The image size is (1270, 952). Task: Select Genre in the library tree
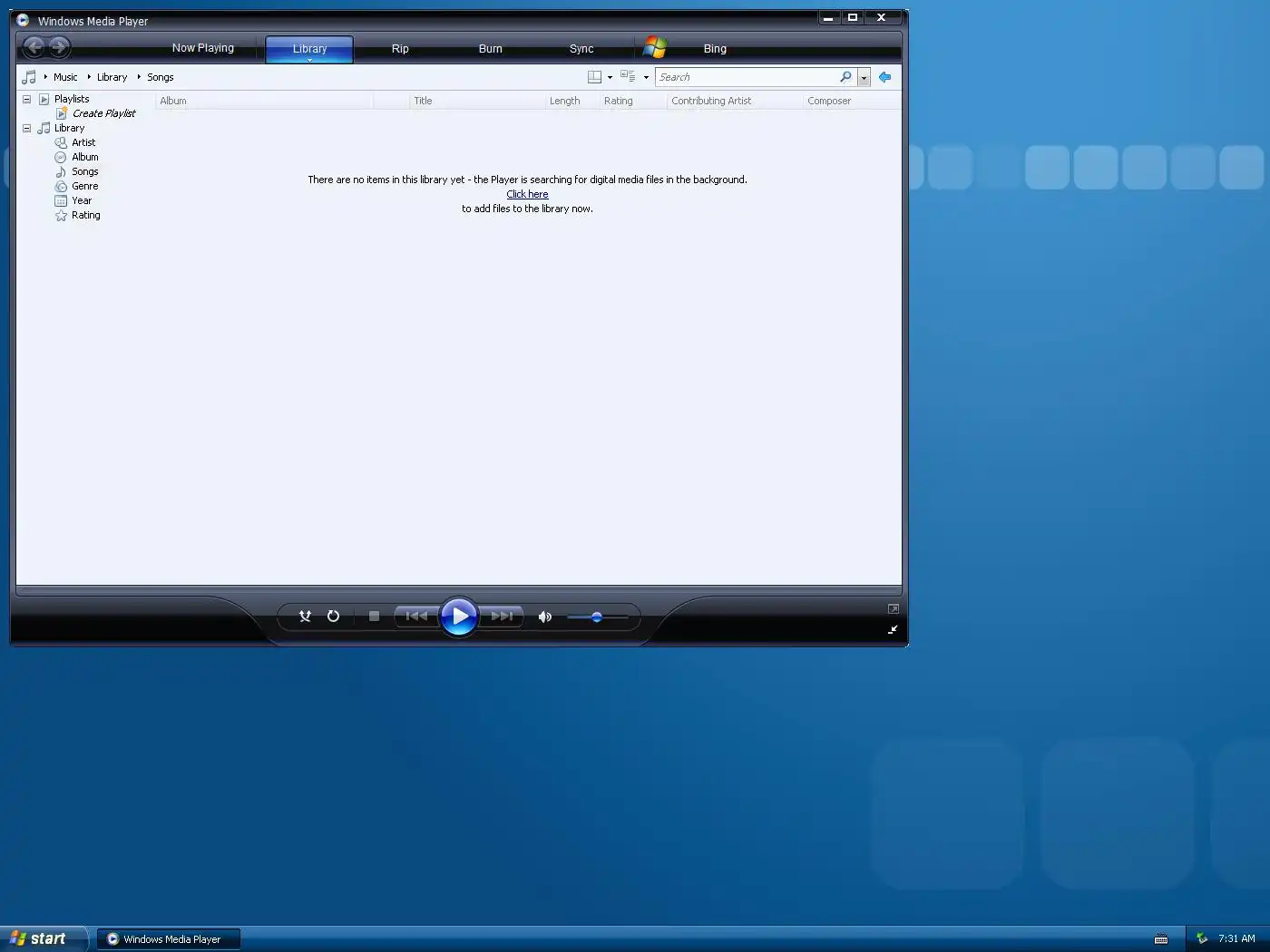coord(85,186)
